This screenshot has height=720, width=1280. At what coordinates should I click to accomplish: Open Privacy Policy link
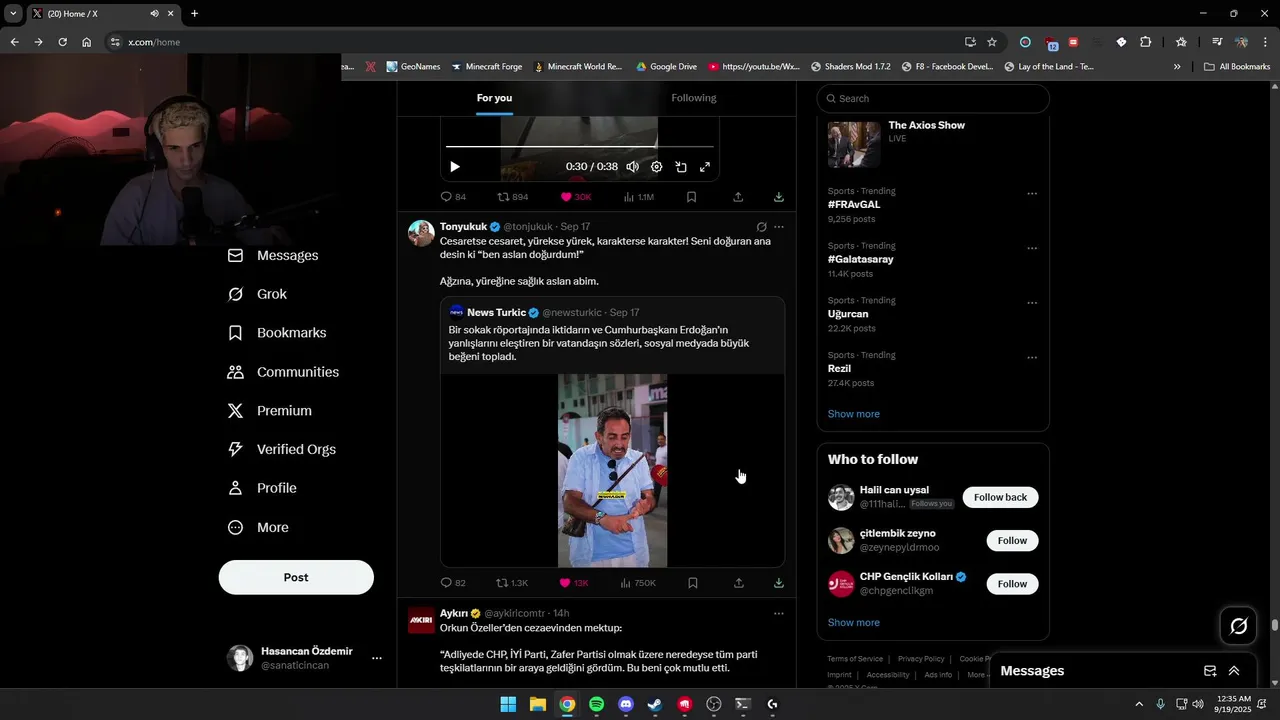point(921,659)
